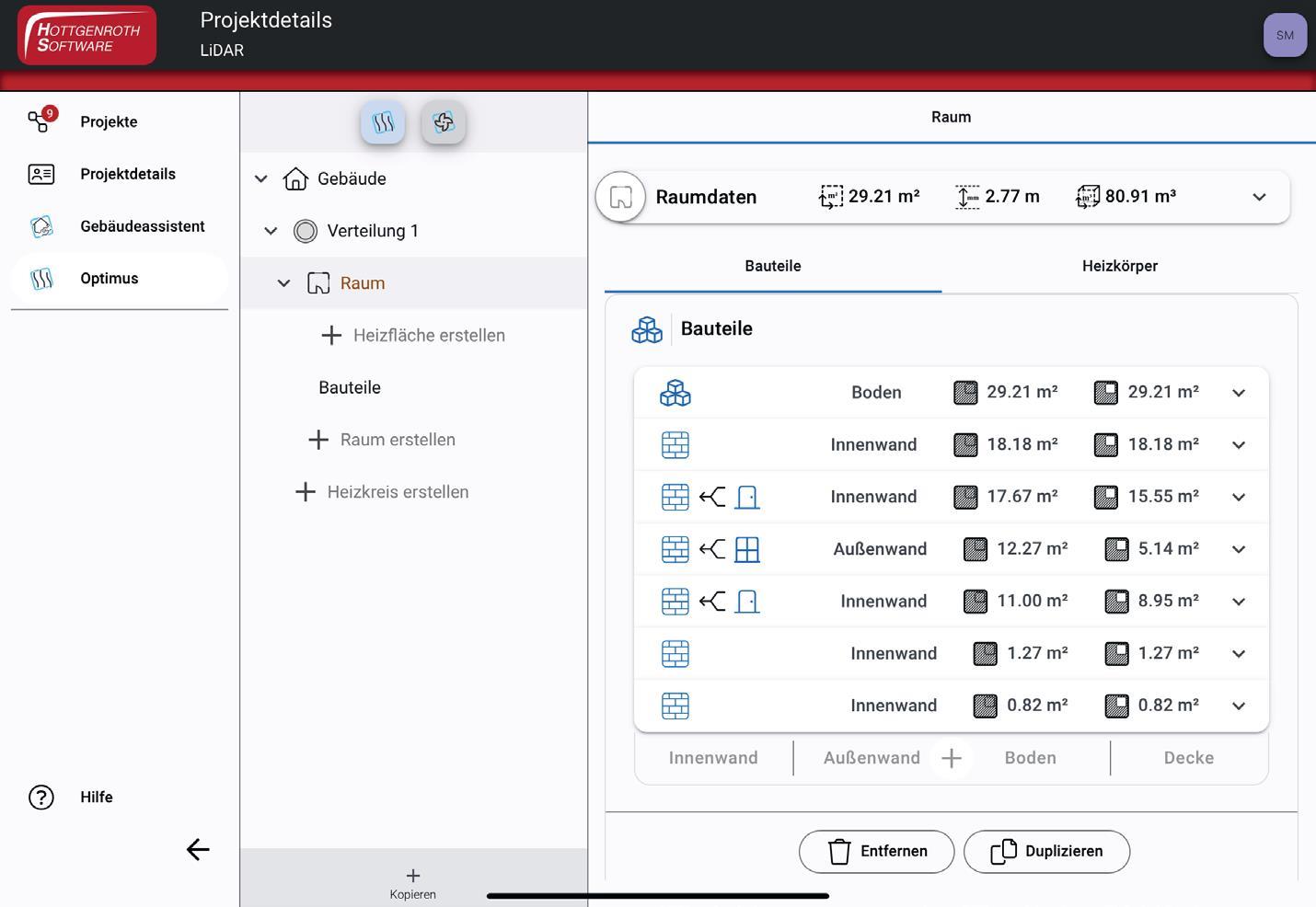Click the 80.91 m³ volume value
The width and height of the screenshot is (1316, 907).
click(1141, 196)
